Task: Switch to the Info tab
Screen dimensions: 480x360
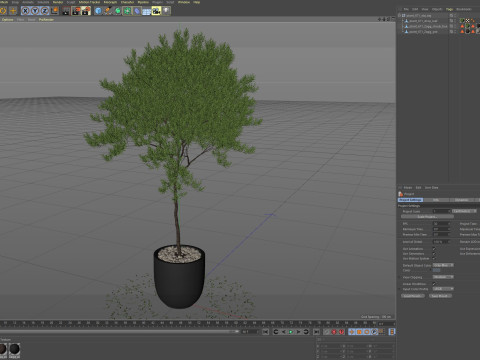Action: (436, 200)
